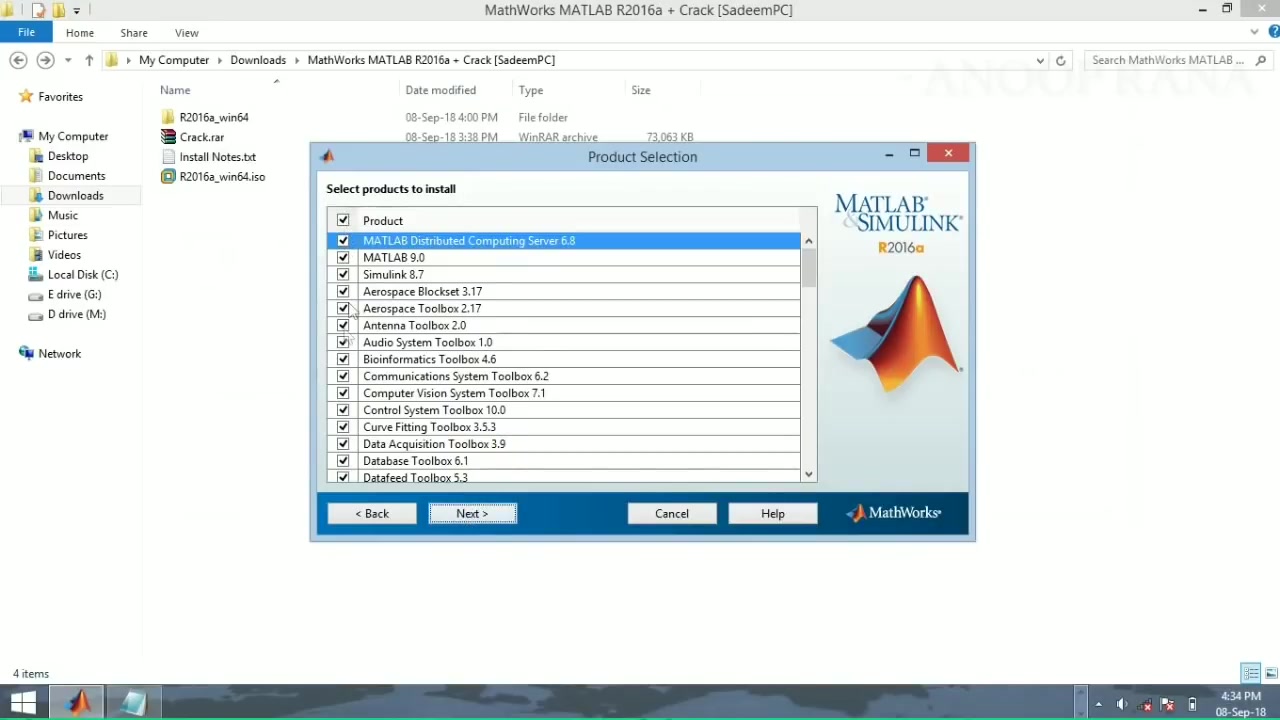Image resolution: width=1280 pixels, height=720 pixels.
Task: Sort files by the Name column header
Action: (x=175, y=90)
